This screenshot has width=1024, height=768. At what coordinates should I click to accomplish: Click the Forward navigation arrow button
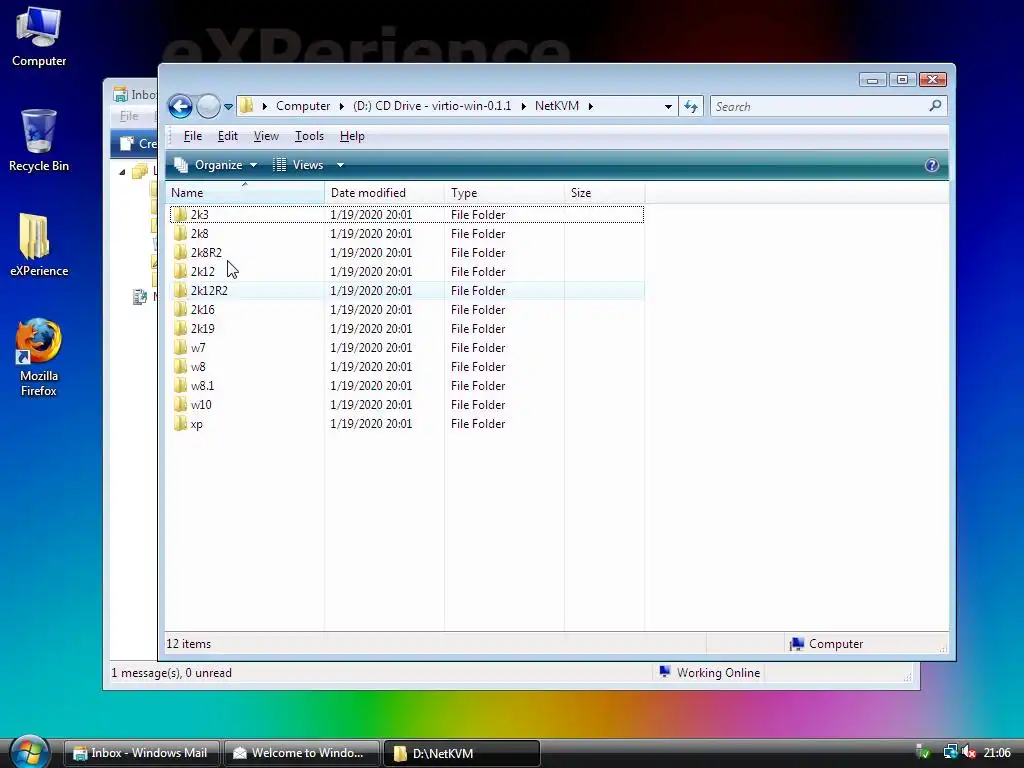pyautogui.click(x=208, y=106)
